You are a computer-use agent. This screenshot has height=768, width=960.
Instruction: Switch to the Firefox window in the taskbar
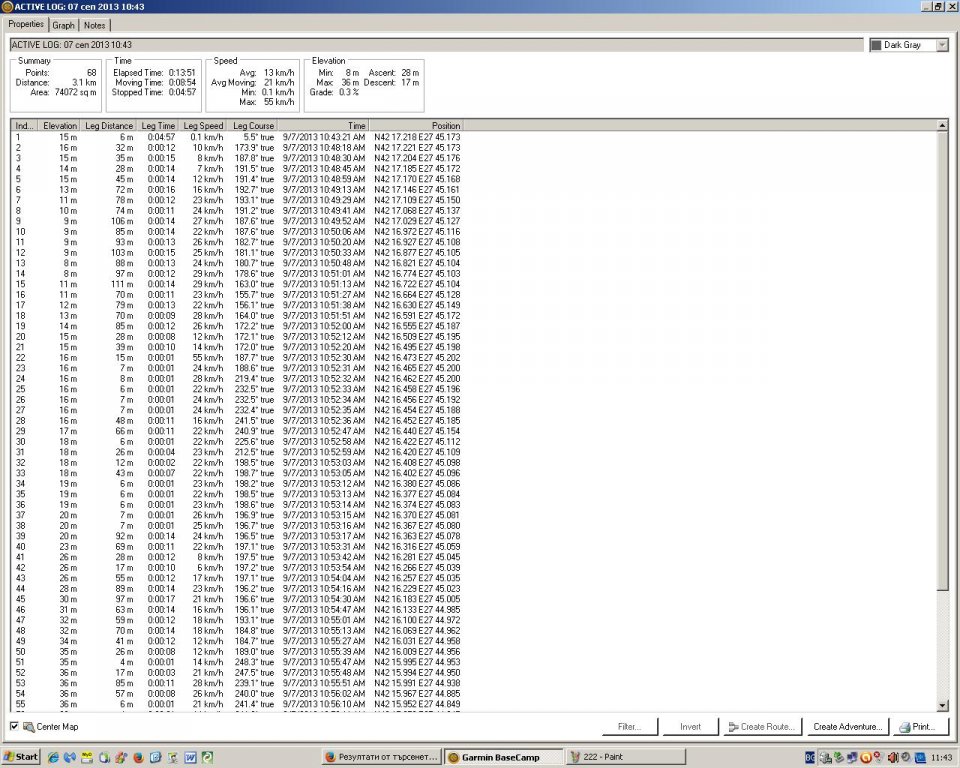point(382,757)
